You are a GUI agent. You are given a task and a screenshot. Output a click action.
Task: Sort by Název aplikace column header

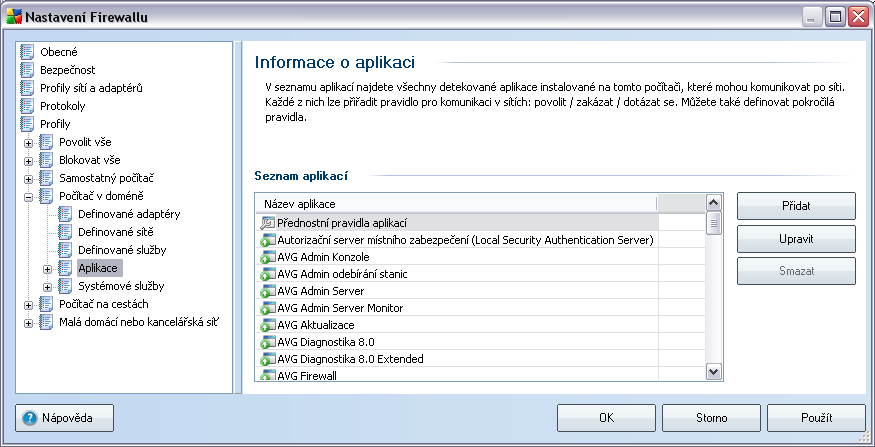click(456, 204)
